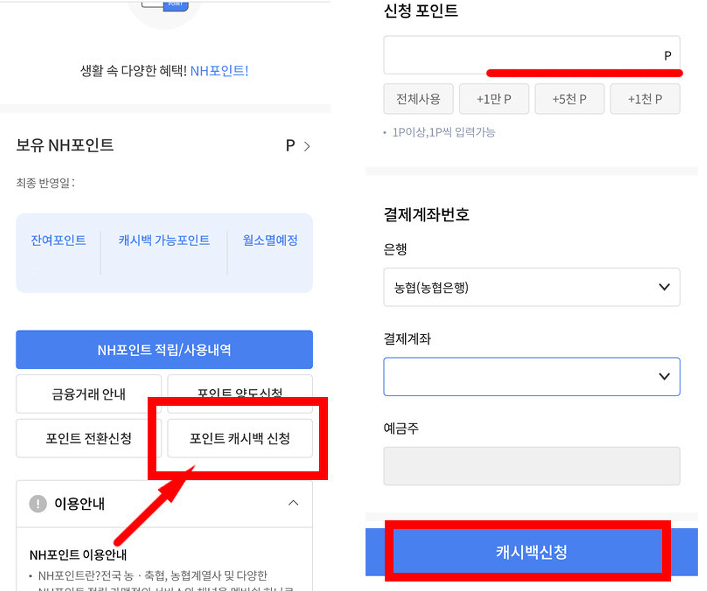The image size is (707, 591).
Task: Click the NH포인트 이용안내 heading text
Action: (78, 554)
